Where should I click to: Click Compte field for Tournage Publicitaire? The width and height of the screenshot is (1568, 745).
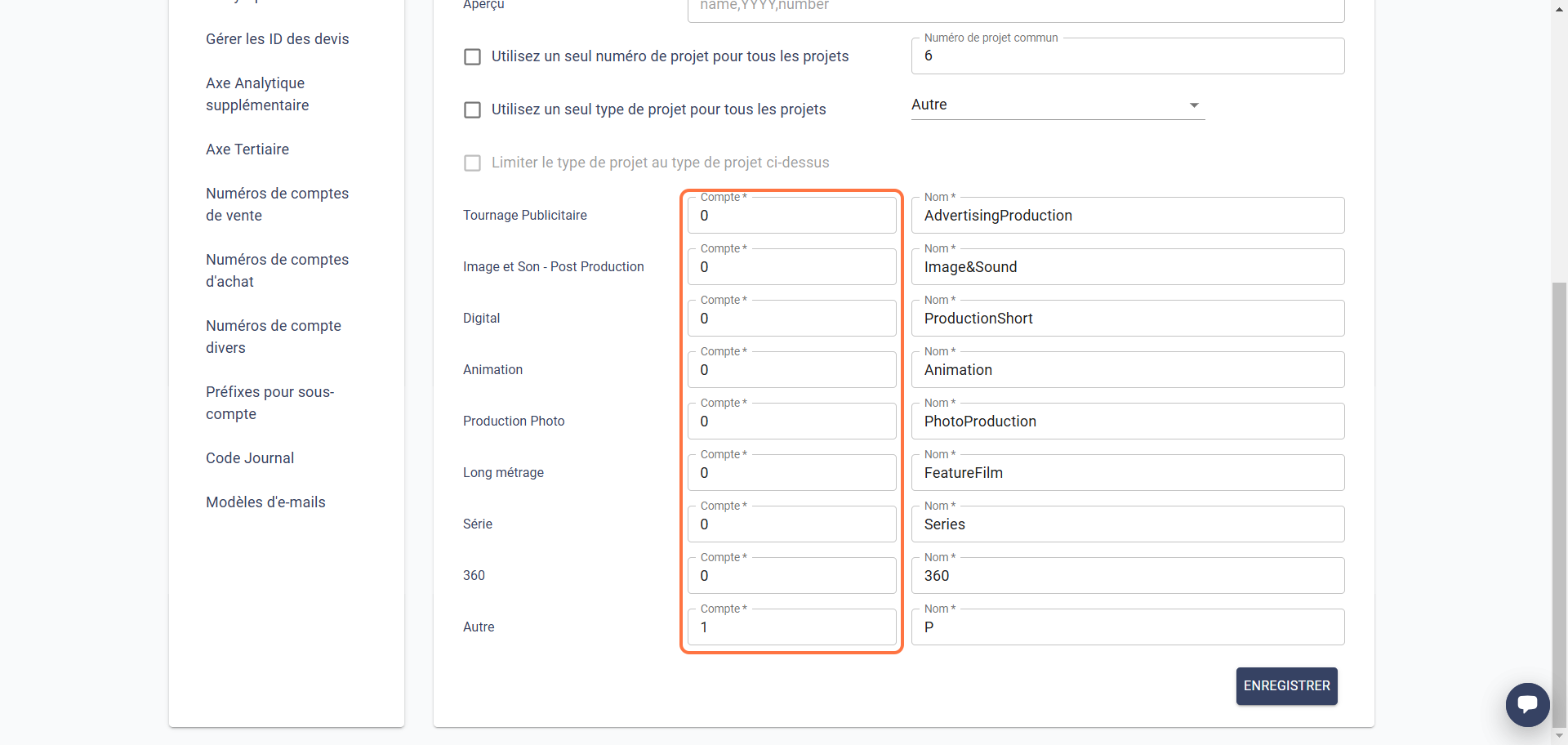791,216
